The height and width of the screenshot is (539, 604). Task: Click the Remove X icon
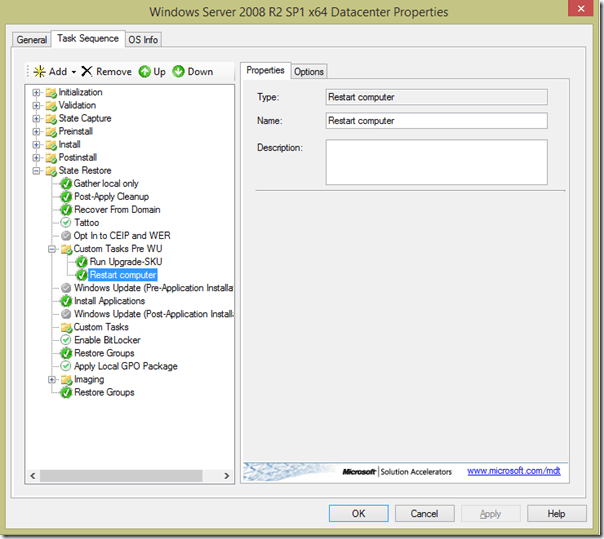[87, 72]
